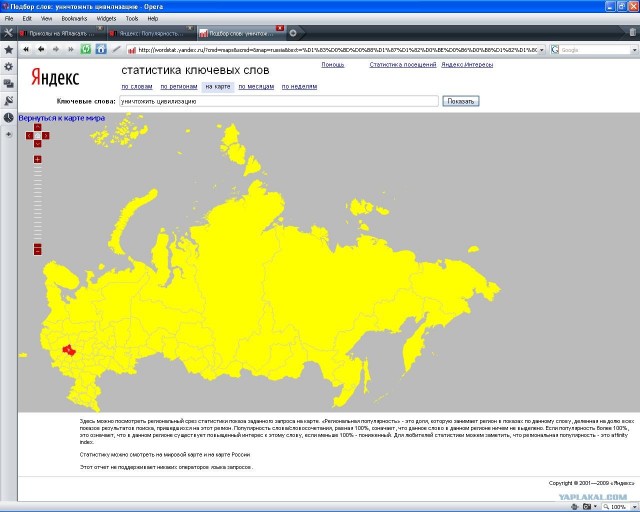Click the Rewind navigation button
Image resolution: width=640 pixels, height=512 pixels.
point(26,49)
